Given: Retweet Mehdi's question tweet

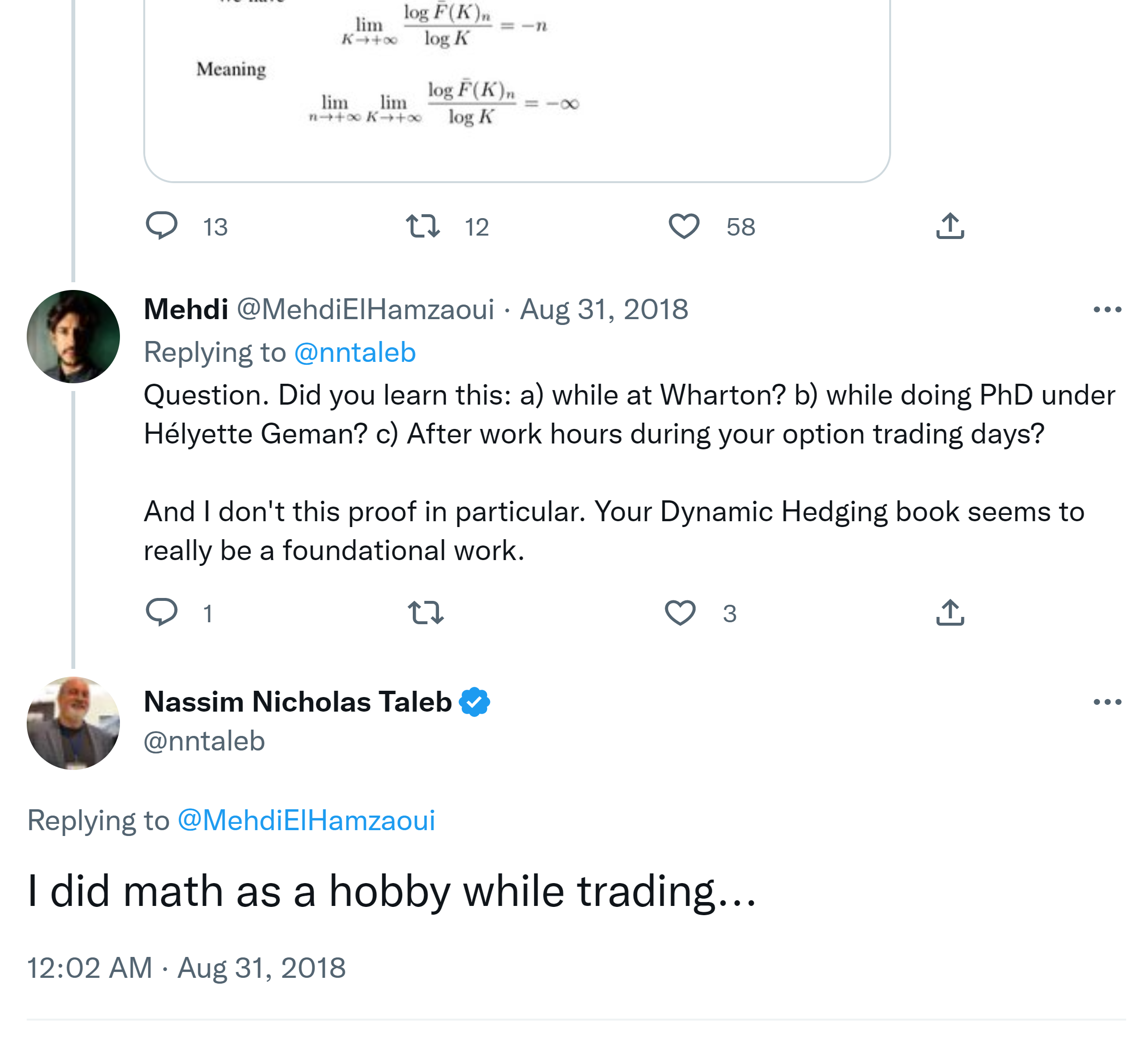Looking at the screenshot, I should [x=425, y=612].
